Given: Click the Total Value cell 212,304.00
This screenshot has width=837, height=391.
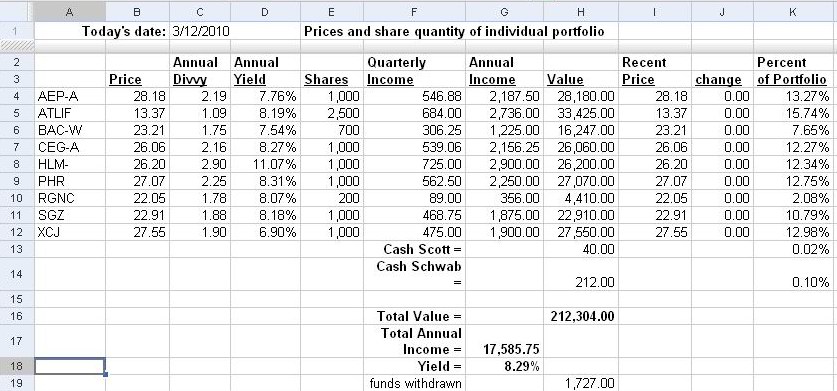Looking at the screenshot, I should [581, 316].
